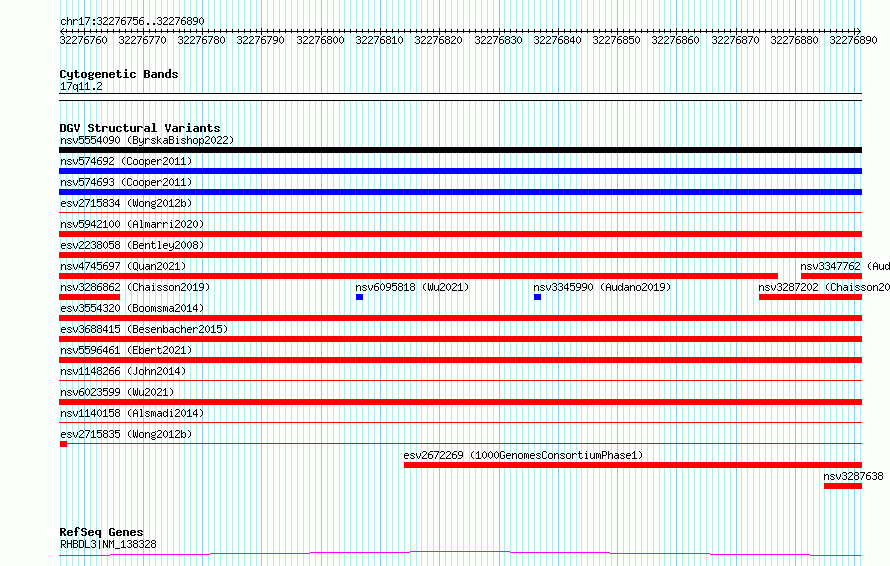
Task: Select the short red nsv3286862 bar
Action: [90, 297]
